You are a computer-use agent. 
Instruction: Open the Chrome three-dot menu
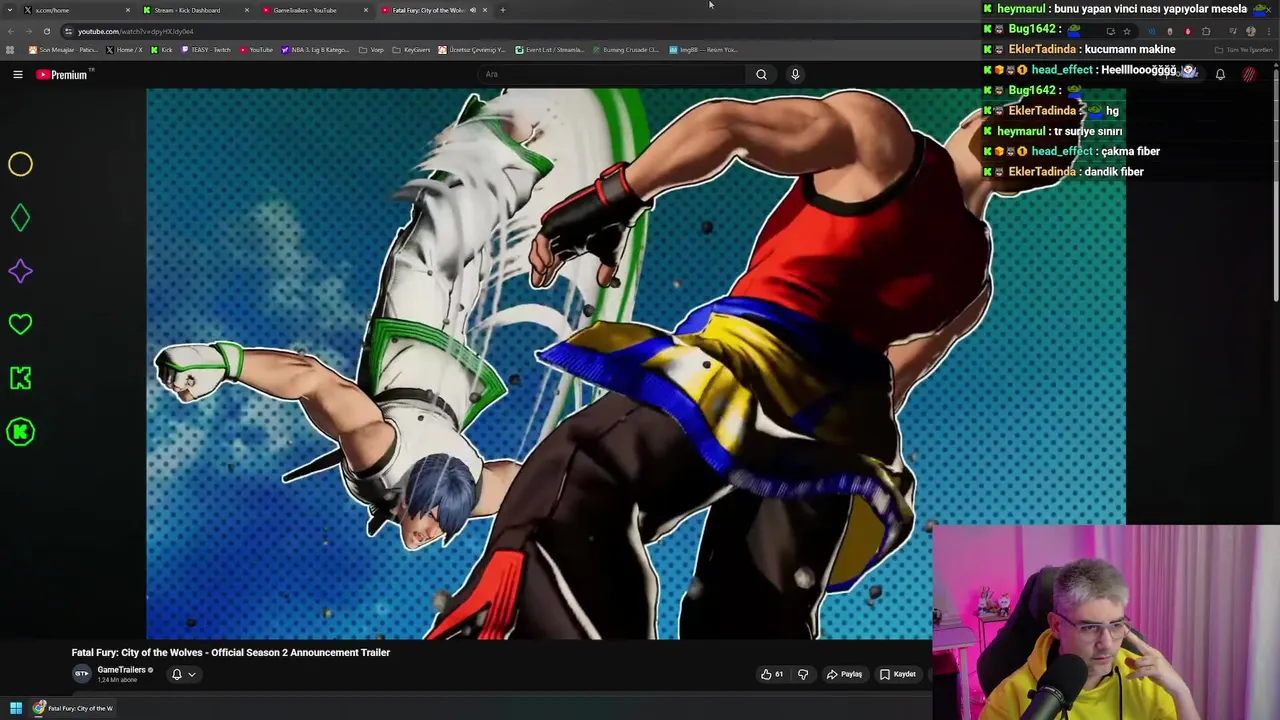[x=1269, y=31]
